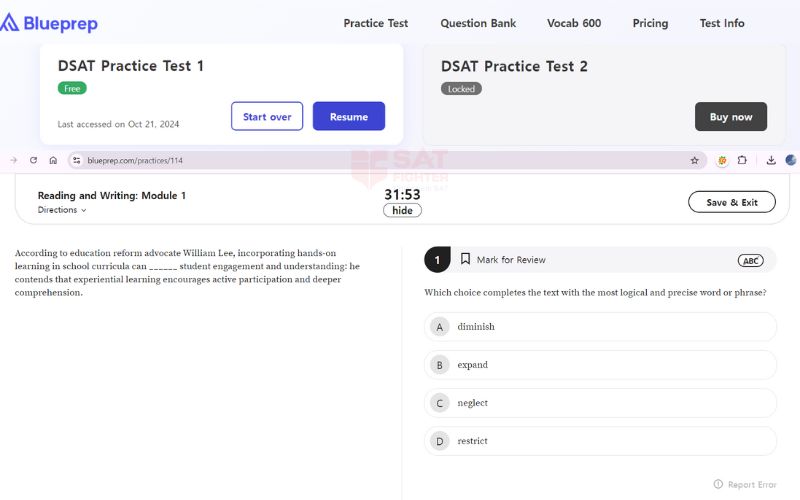Image resolution: width=800 pixels, height=500 pixels.
Task: Select answer choice A diminish
Action: click(x=600, y=327)
